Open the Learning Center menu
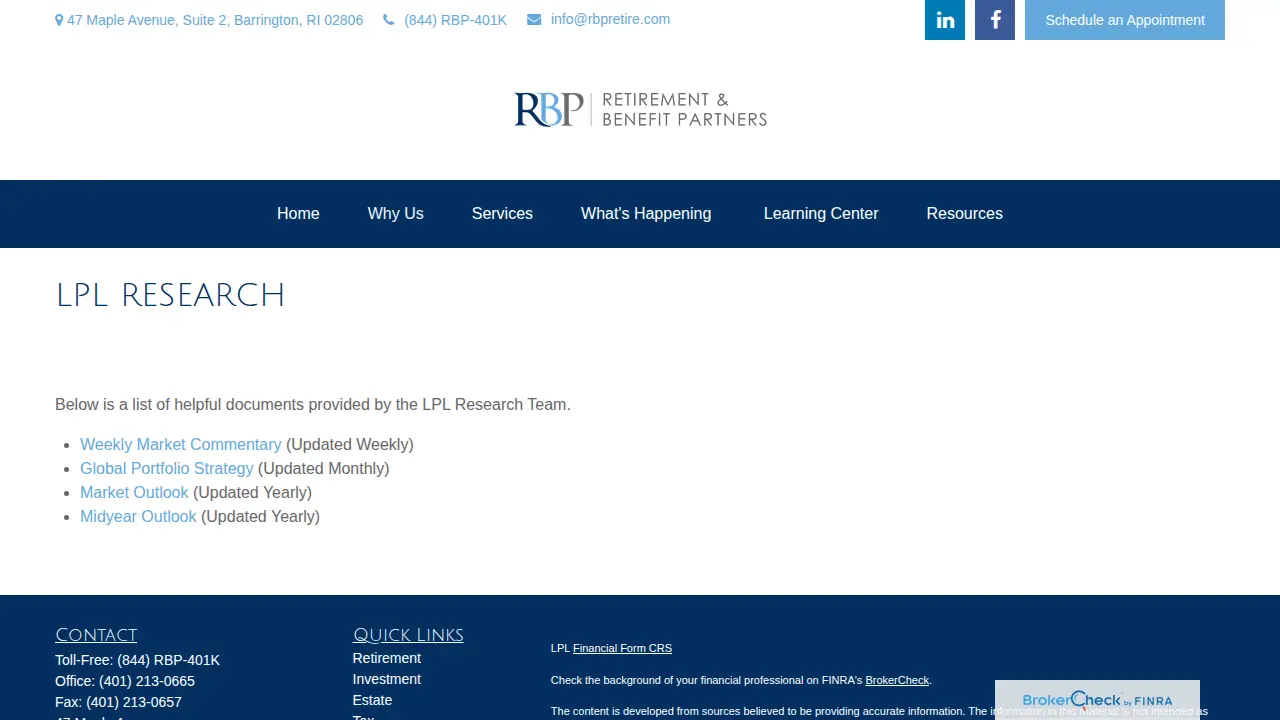Screen dimensions: 1280x720 point(821,213)
